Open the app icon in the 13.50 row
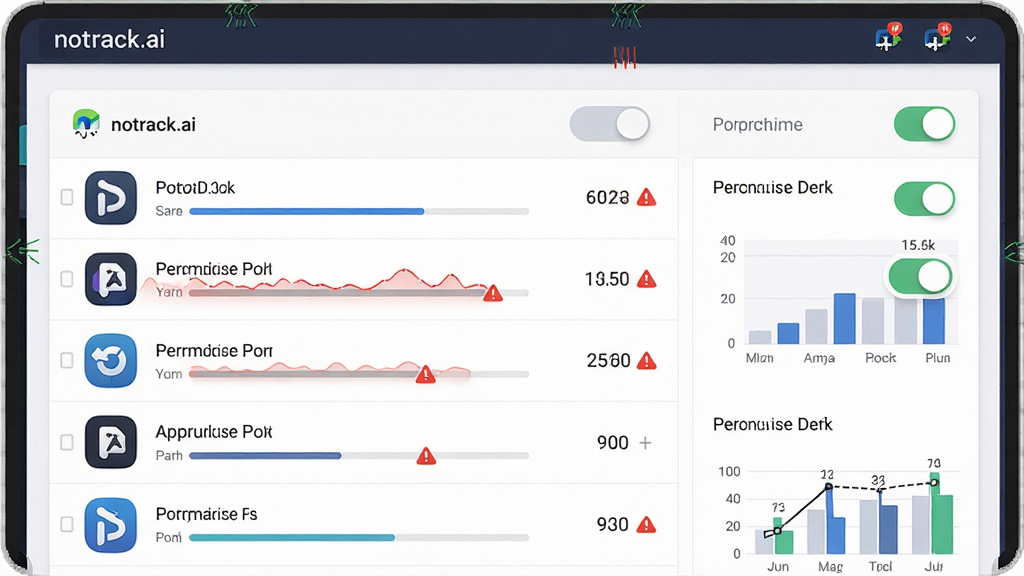Image resolution: width=1024 pixels, height=576 pixels. [x=111, y=280]
